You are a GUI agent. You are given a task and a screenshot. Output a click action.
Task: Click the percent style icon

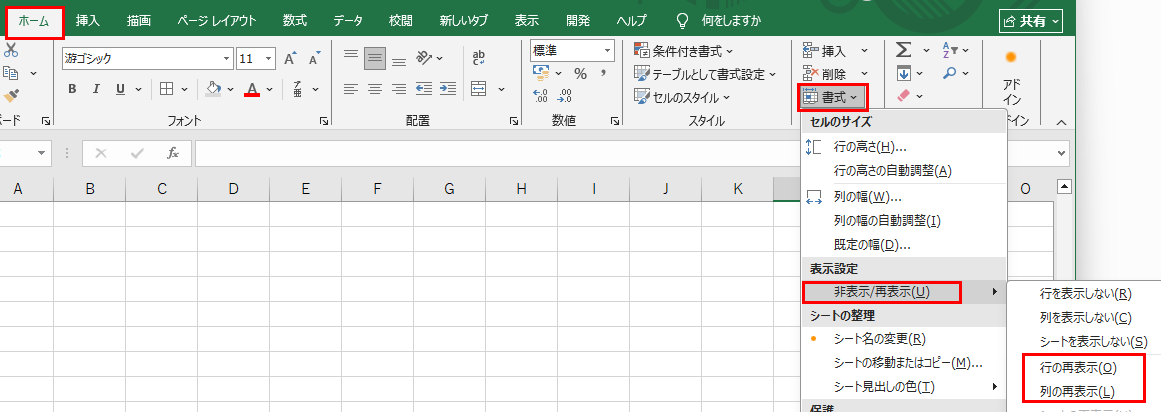point(580,74)
